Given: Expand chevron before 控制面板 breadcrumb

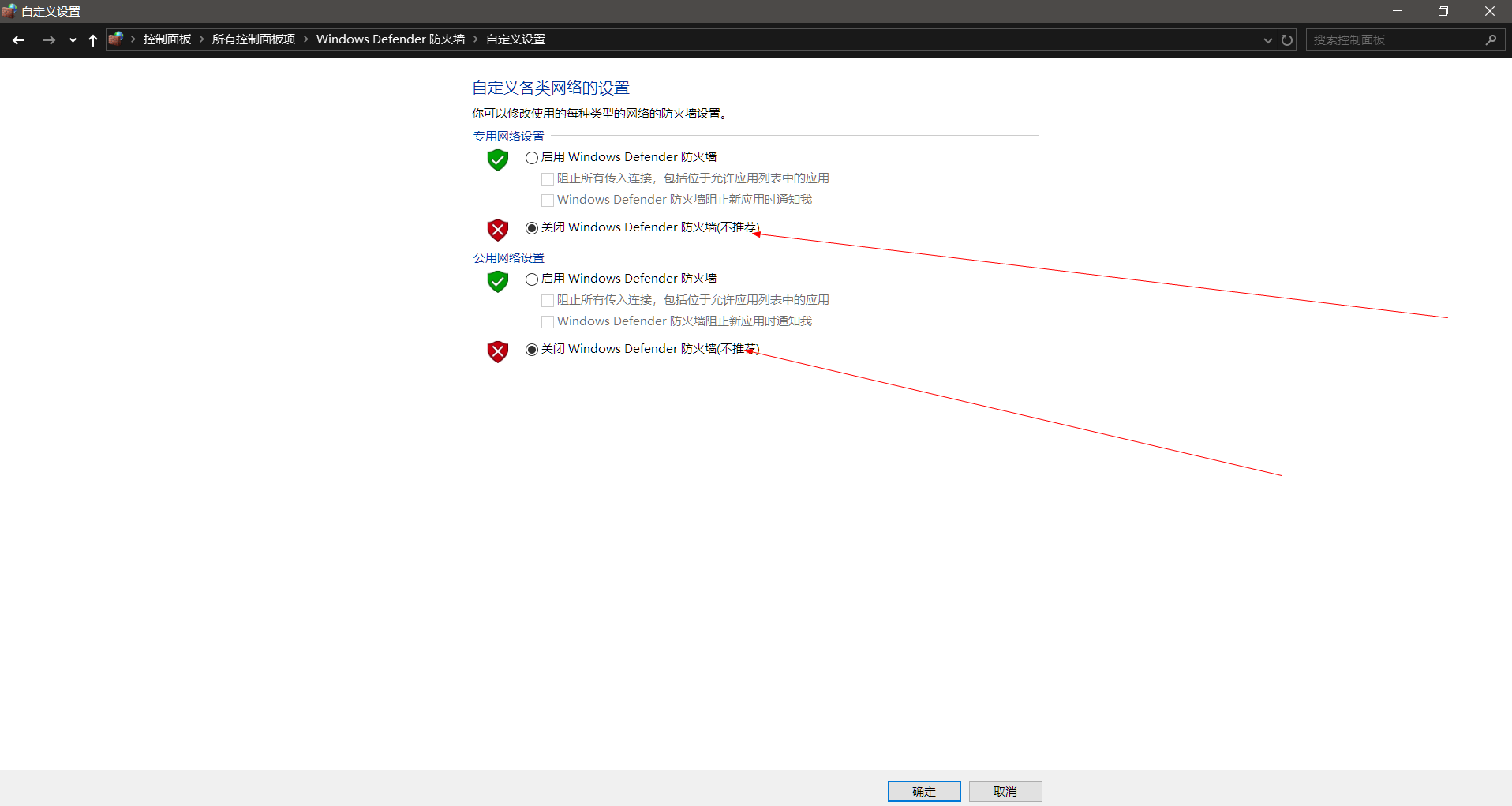Looking at the screenshot, I should point(133,39).
